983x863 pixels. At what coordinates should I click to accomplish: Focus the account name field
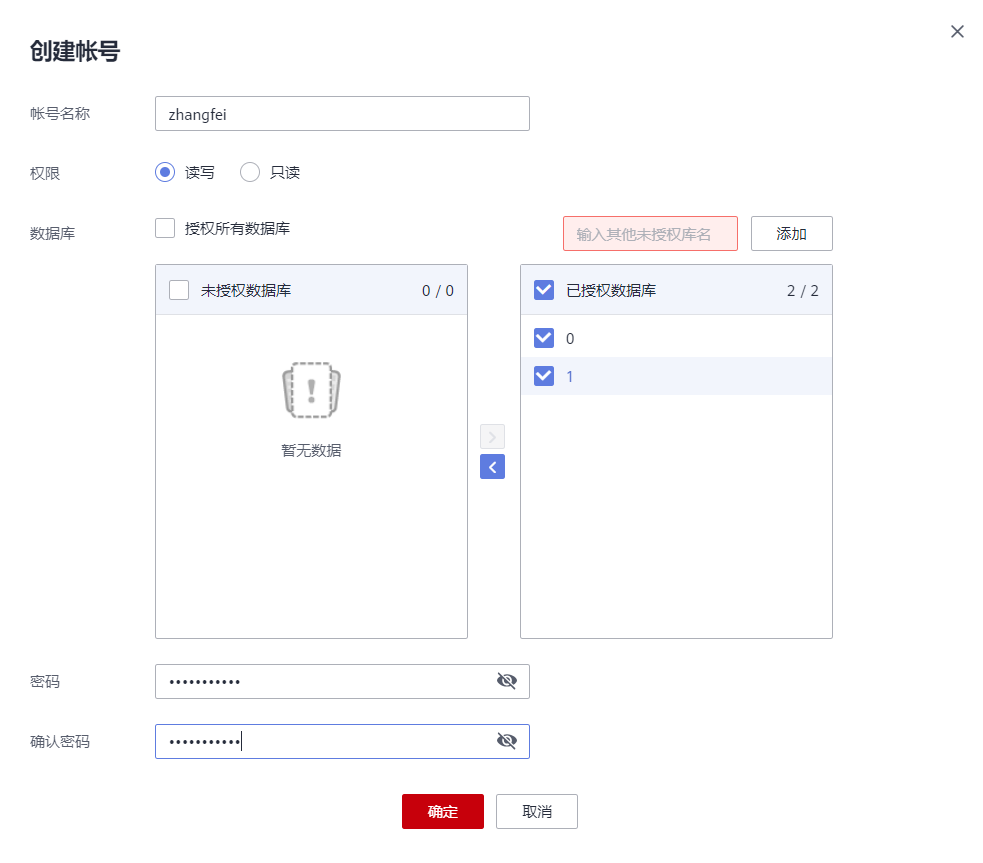pos(342,114)
